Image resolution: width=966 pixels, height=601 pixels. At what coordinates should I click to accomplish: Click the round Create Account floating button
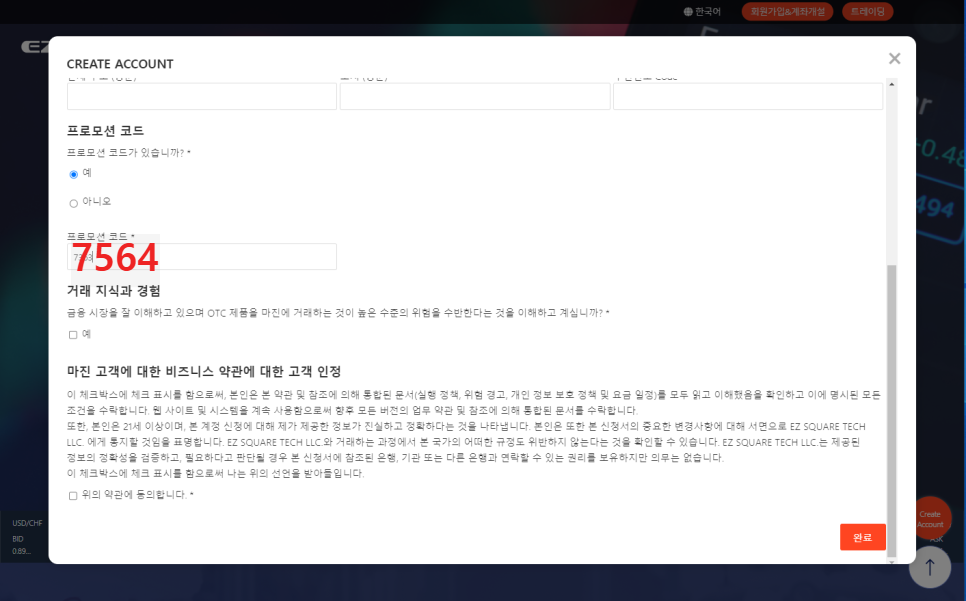tap(930, 519)
